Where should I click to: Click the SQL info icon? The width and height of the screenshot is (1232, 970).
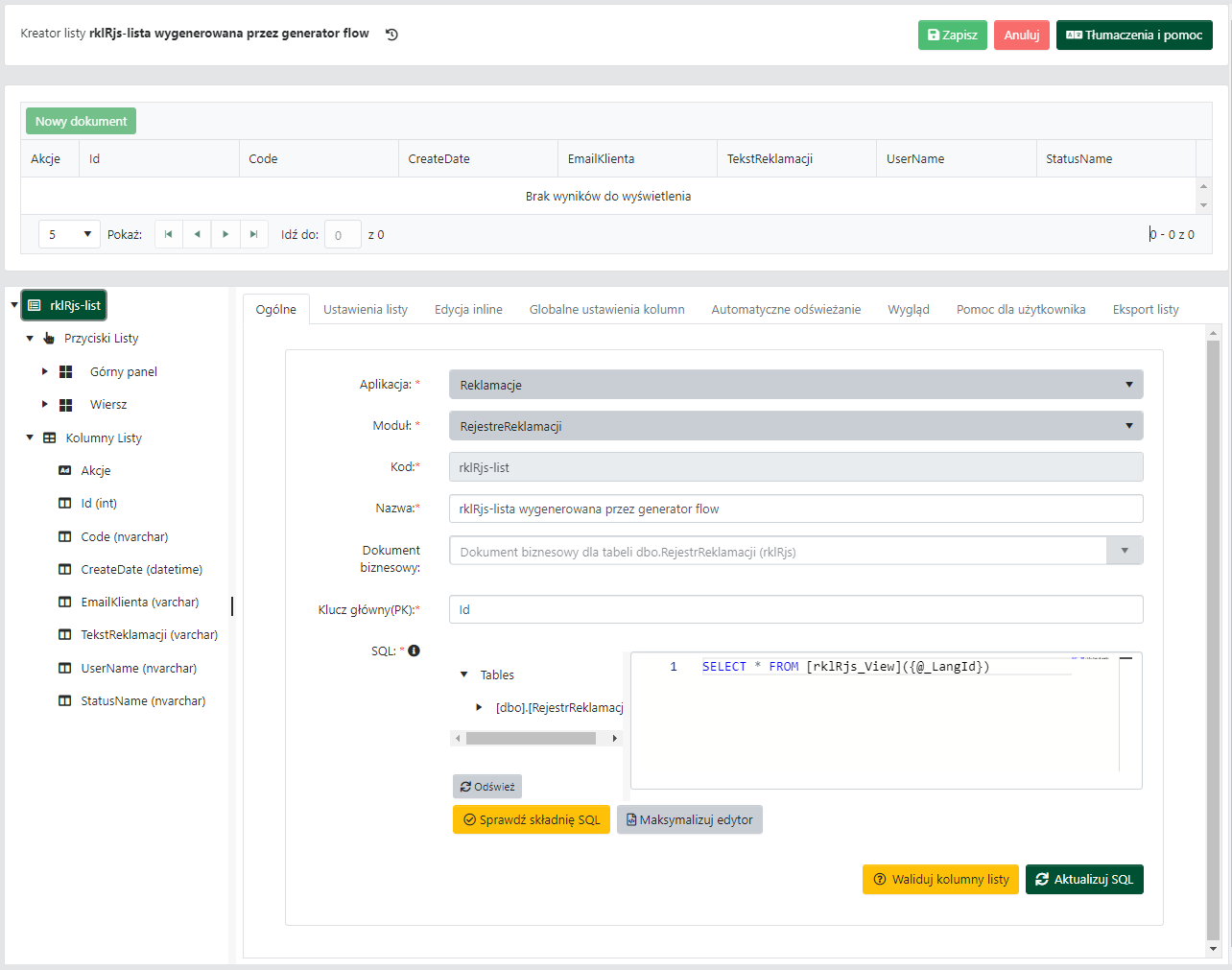point(415,651)
